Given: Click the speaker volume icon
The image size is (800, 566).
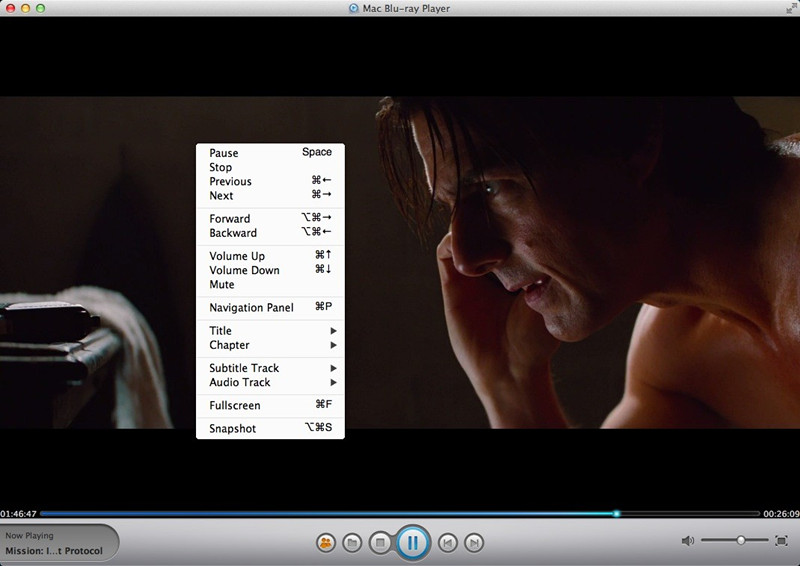Looking at the screenshot, I should click(x=688, y=541).
